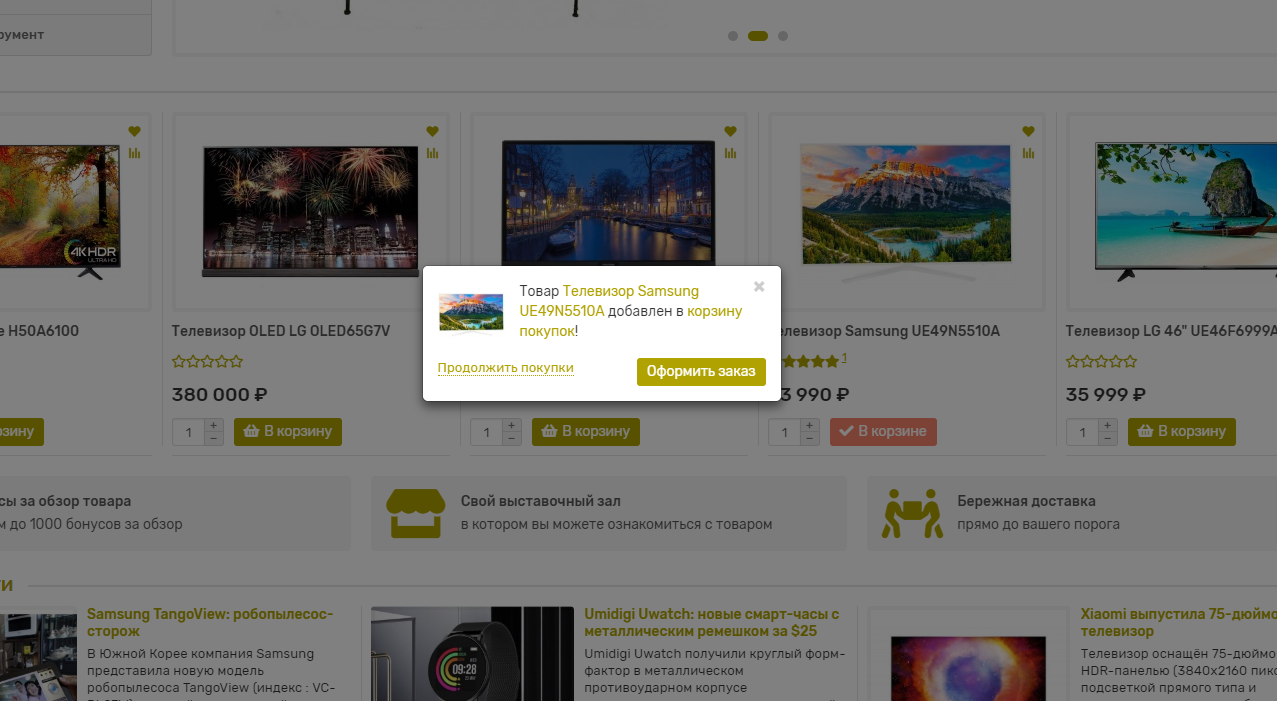Click the canal-night TV product image
This screenshot has height=701, width=1277.
[x=608, y=201]
